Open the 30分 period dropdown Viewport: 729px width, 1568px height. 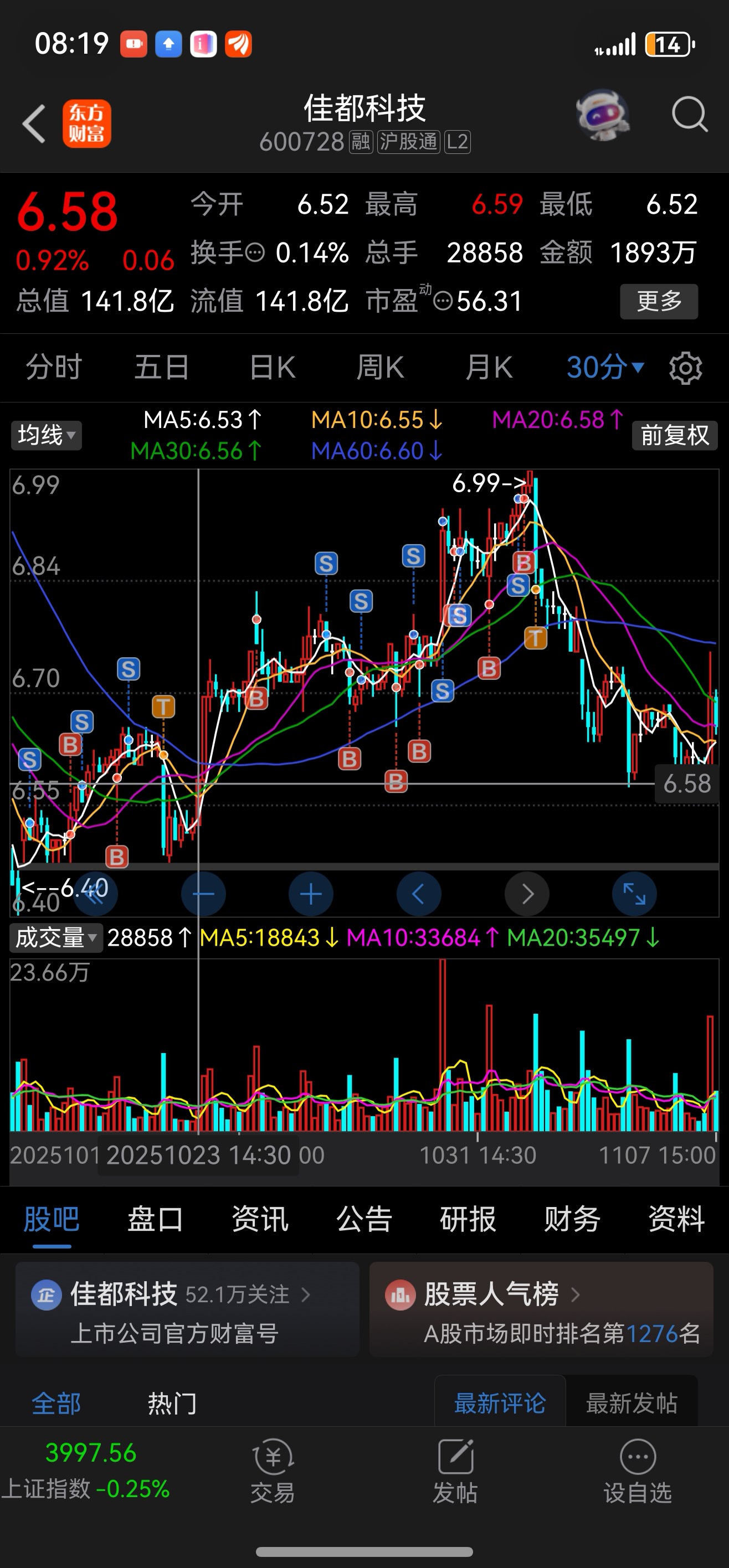pyautogui.click(x=605, y=368)
